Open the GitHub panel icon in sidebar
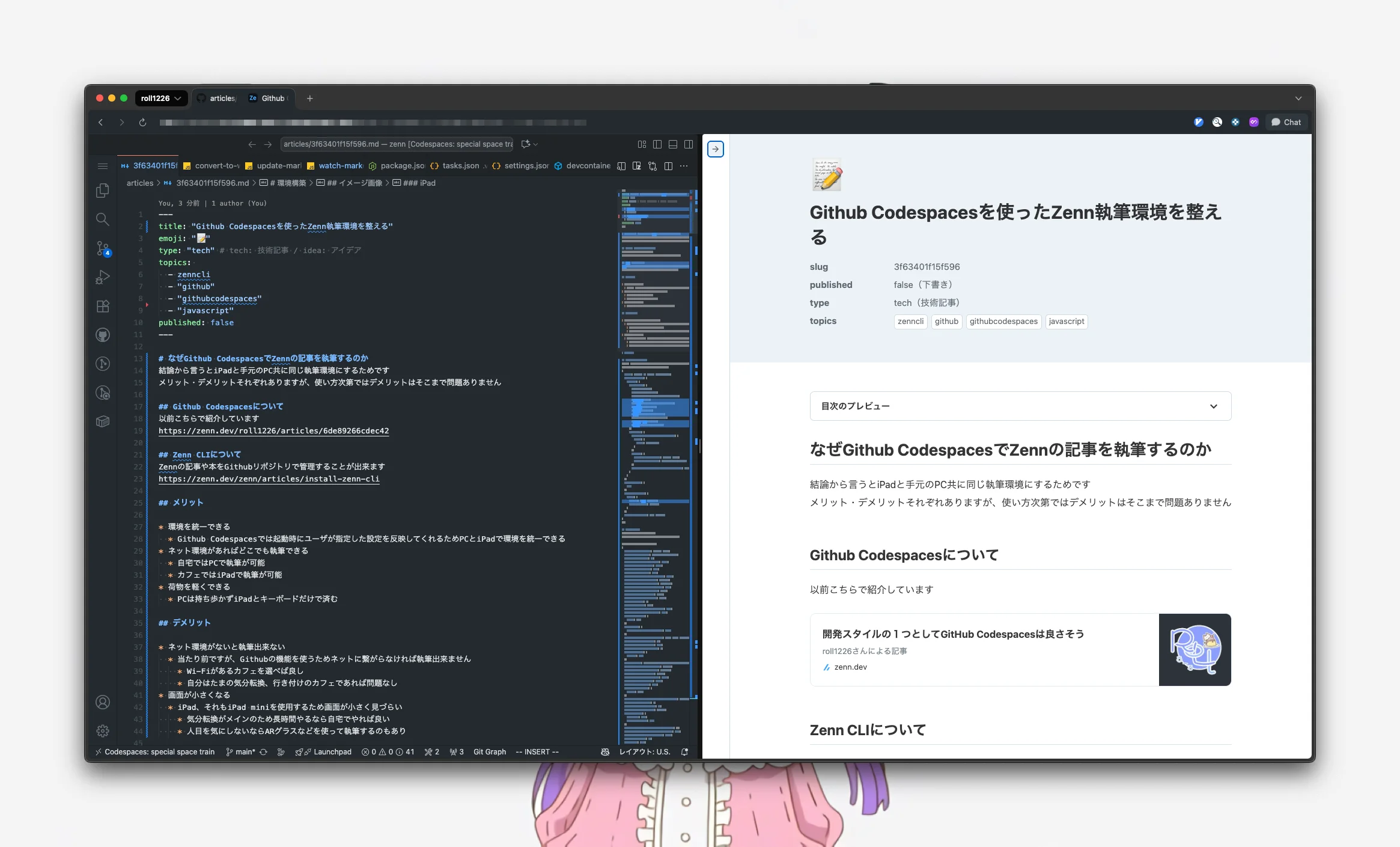This screenshot has width=1400, height=847. (103, 335)
